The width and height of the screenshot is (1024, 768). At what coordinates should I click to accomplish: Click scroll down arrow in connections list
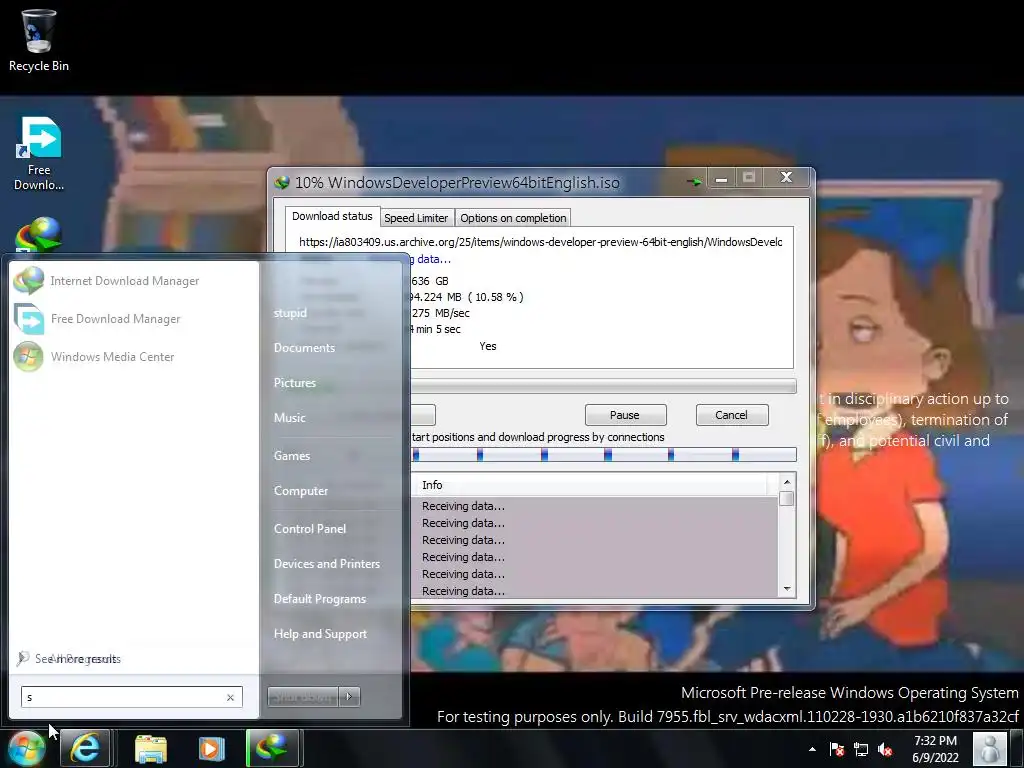(787, 589)
